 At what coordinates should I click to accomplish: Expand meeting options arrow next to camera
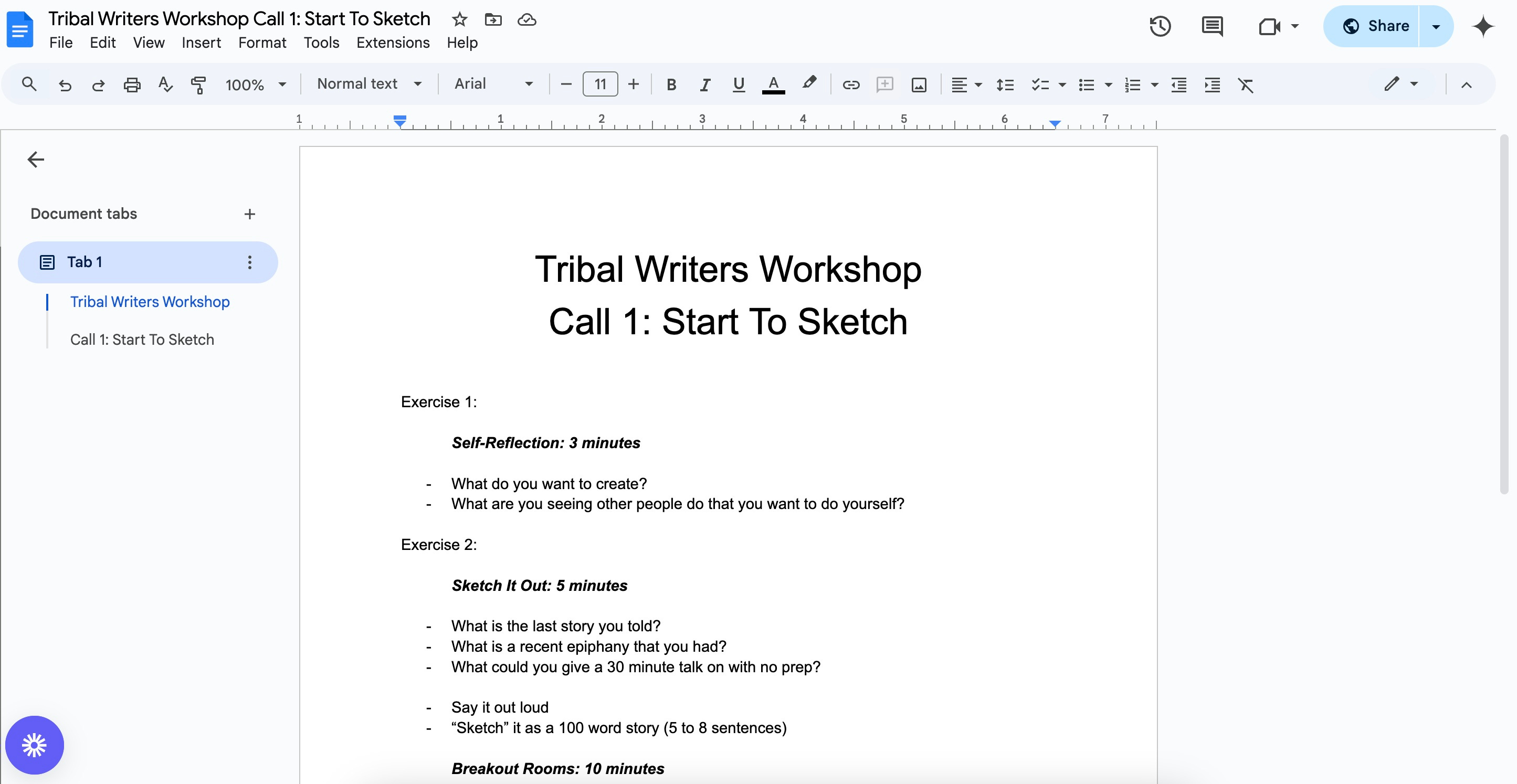(x=1294, y=26)
